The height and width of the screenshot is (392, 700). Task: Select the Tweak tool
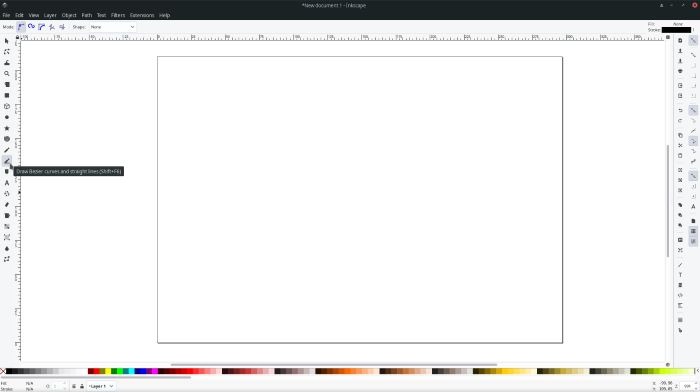coord(7,63)
